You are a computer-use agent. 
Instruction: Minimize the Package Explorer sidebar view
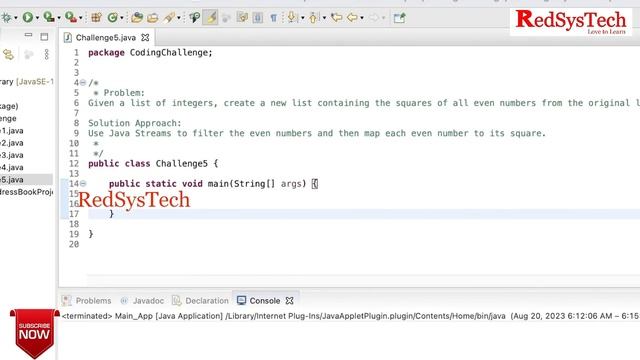coord(28,36)
